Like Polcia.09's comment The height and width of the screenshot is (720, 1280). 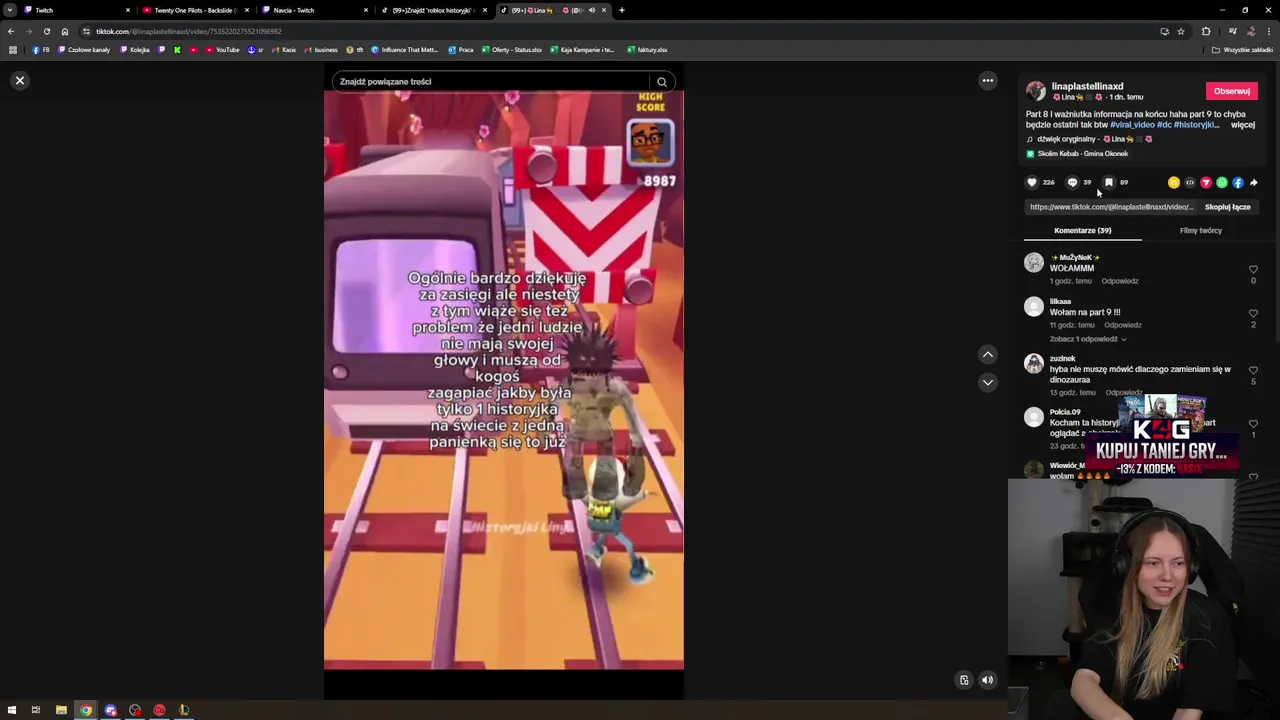coord(1253,424)
